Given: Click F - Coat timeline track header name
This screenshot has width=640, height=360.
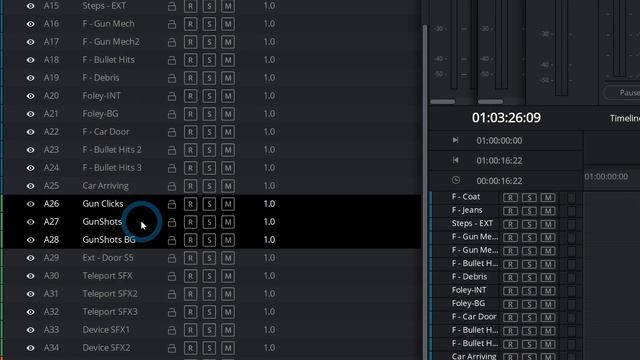Looking at the screenshot, I should [x=466, y=197].
